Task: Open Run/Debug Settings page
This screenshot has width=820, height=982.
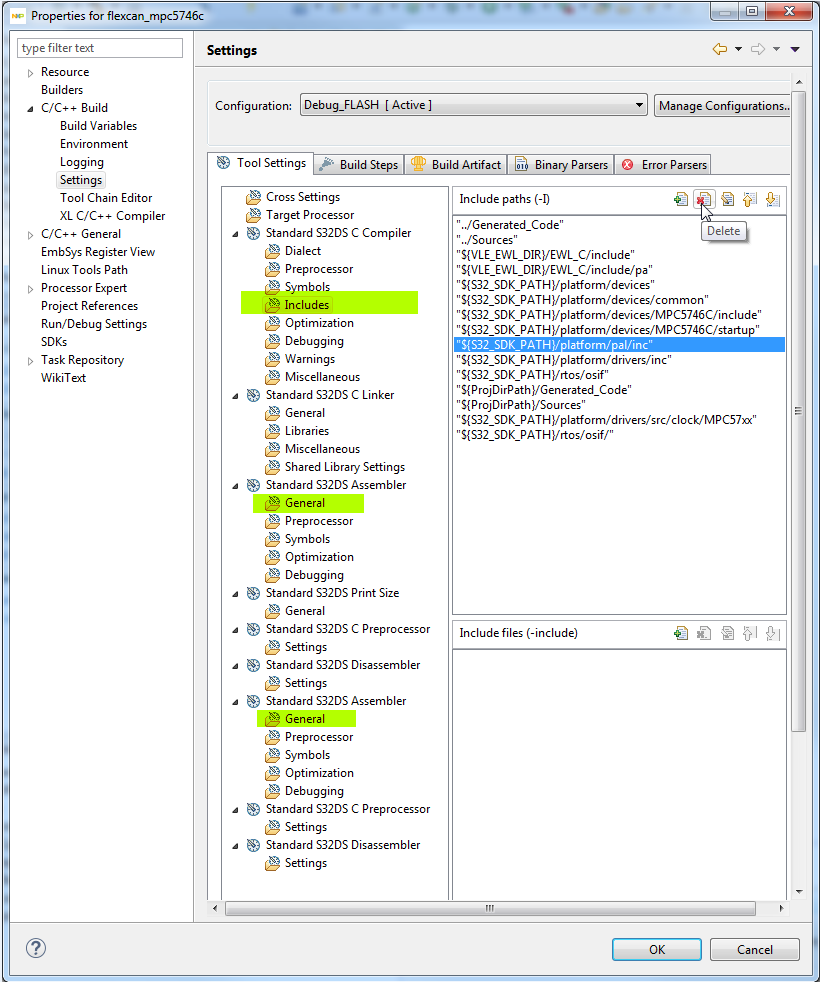Action: [93, 324]
